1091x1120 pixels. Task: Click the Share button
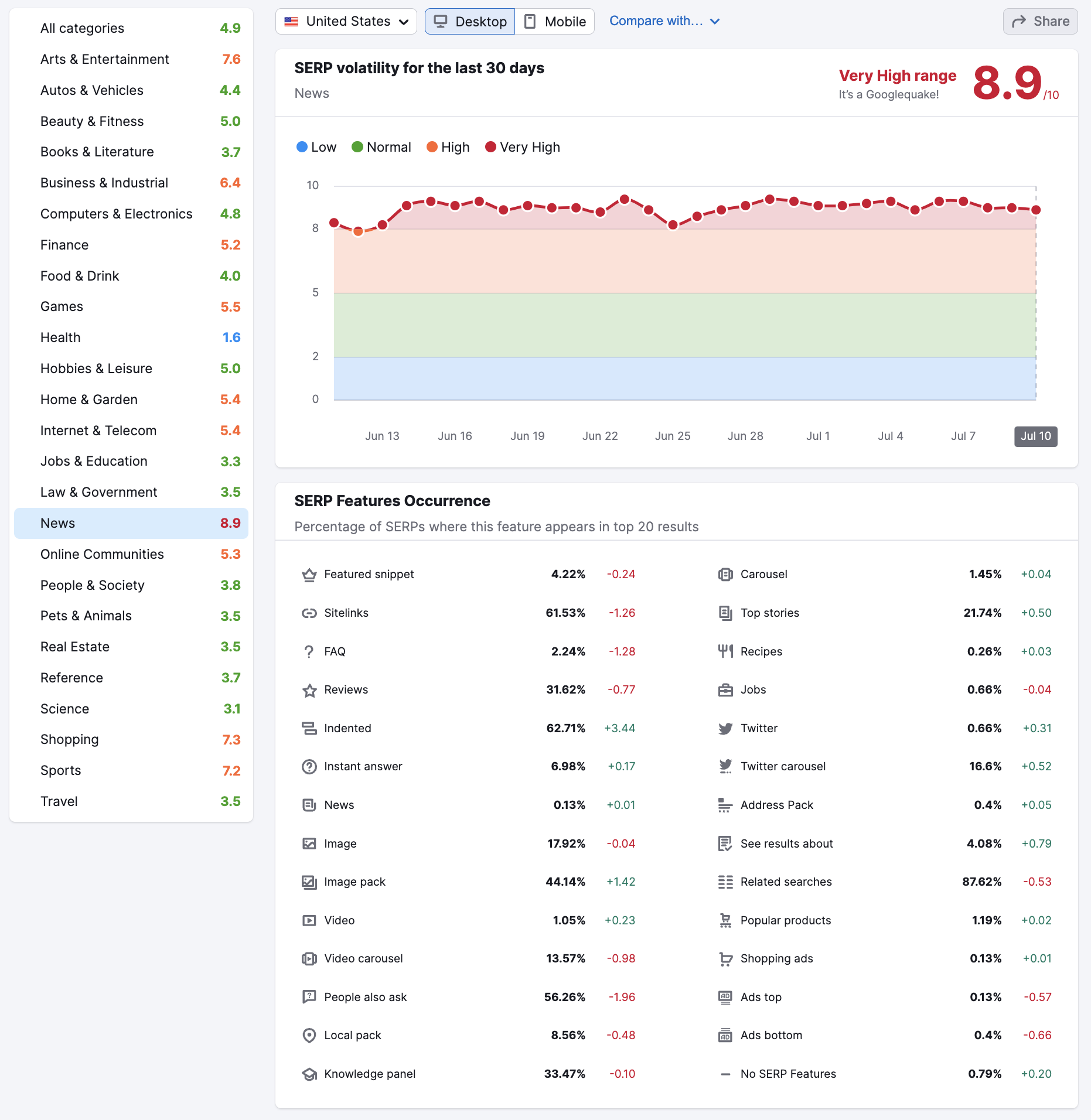click(1040, 22)
